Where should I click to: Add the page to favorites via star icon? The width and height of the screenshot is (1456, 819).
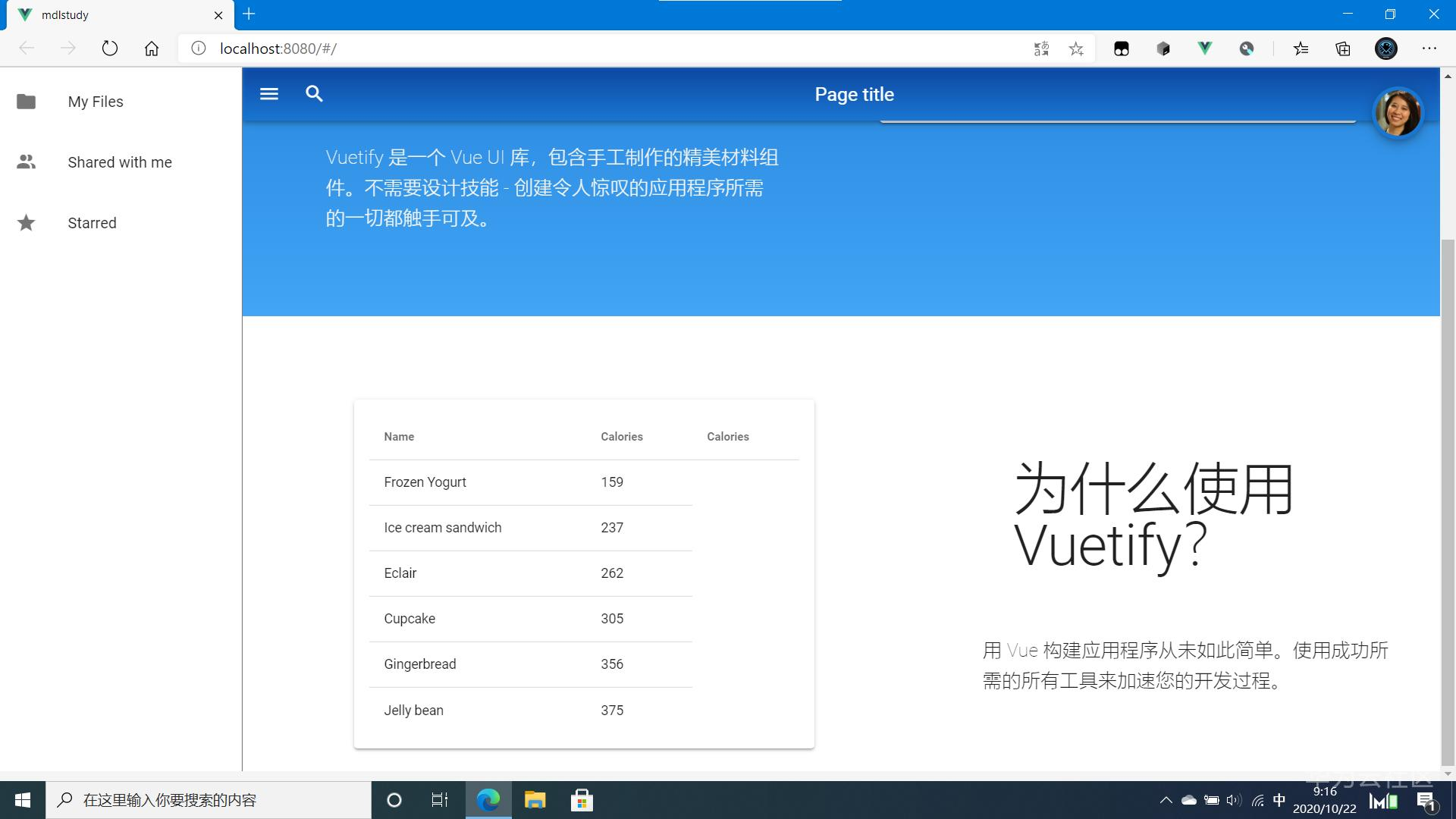[x=1076, y=49]
